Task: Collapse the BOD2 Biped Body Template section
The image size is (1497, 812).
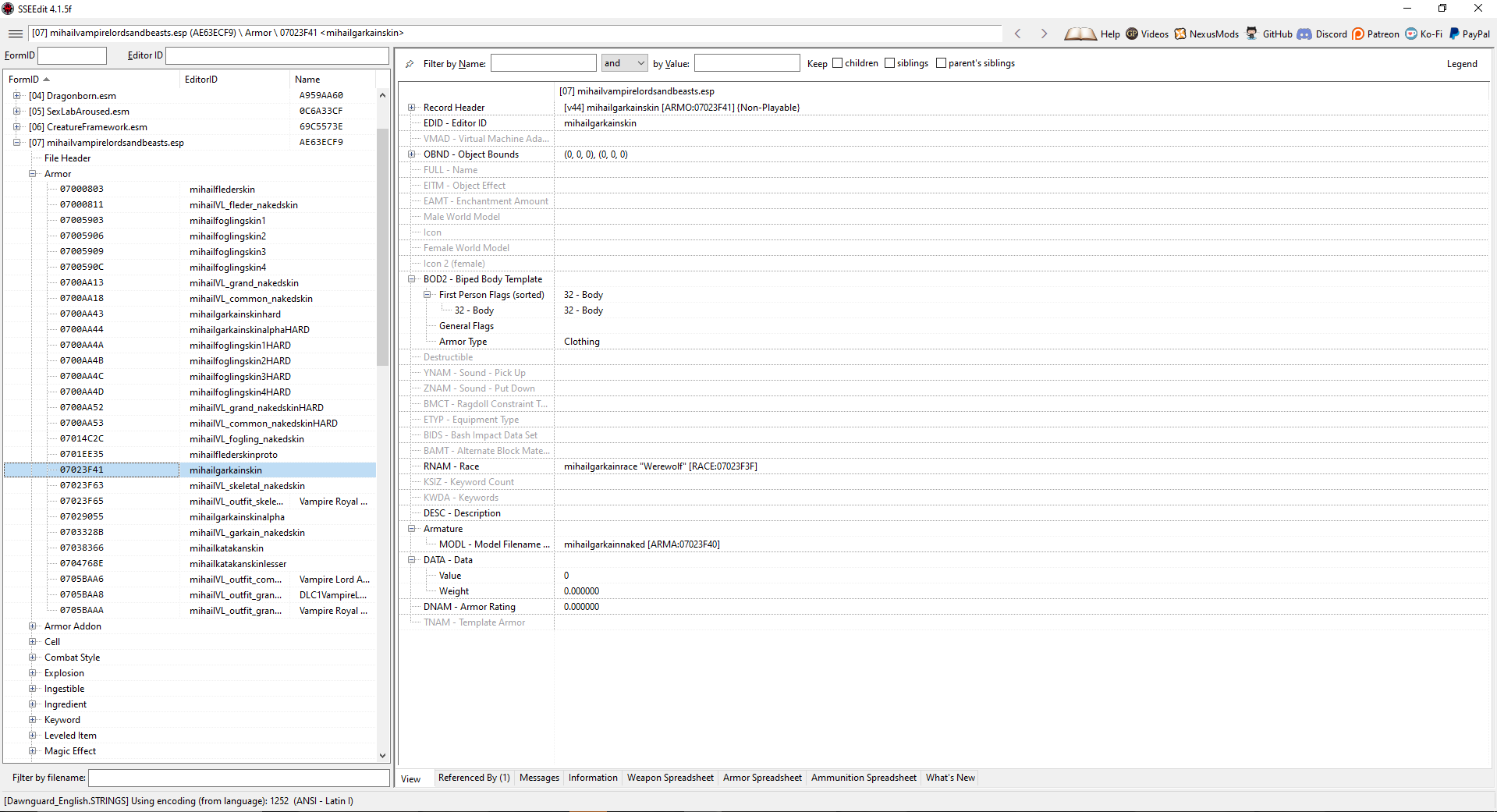Action: click(412, 279)
